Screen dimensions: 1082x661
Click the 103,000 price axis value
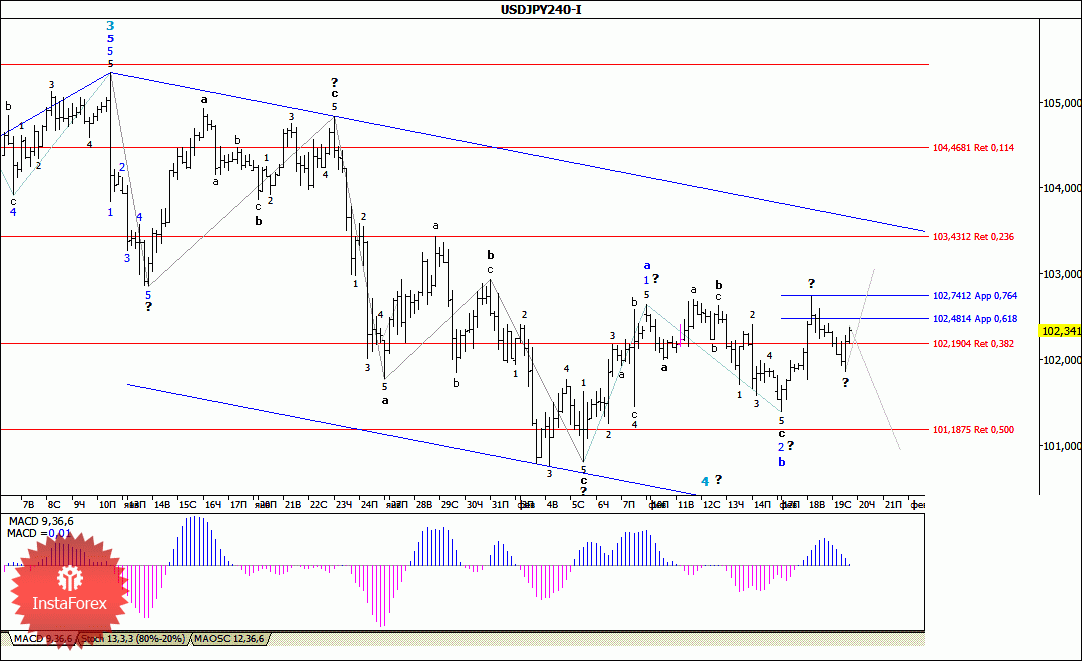tap(1061, 275)
